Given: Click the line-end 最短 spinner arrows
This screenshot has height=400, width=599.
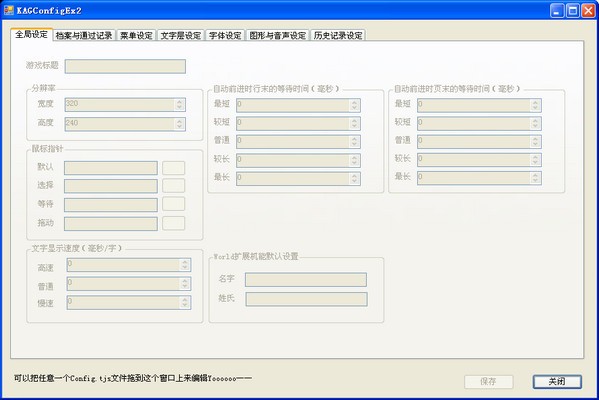Looking at the screenshot, I should click(x=355, y=105).
